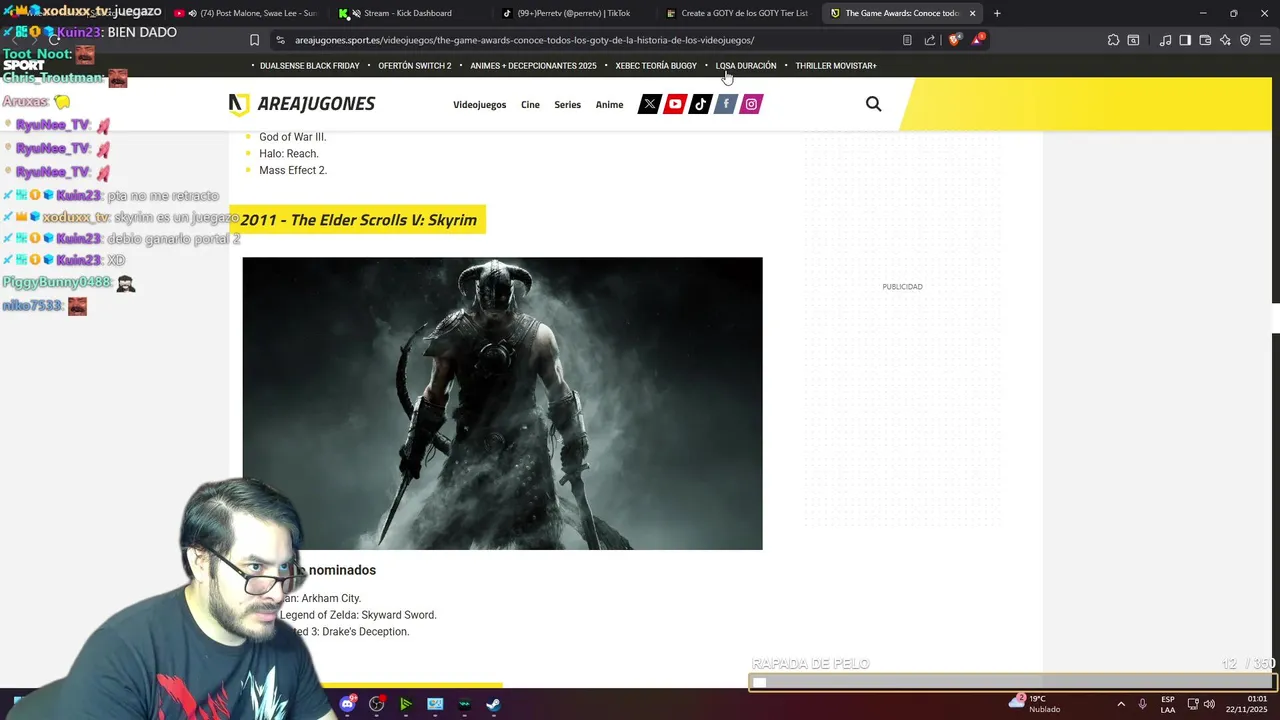Click the microphone icon in system tray
This screenshot has width=1280, height=720.
point(1142,704)
